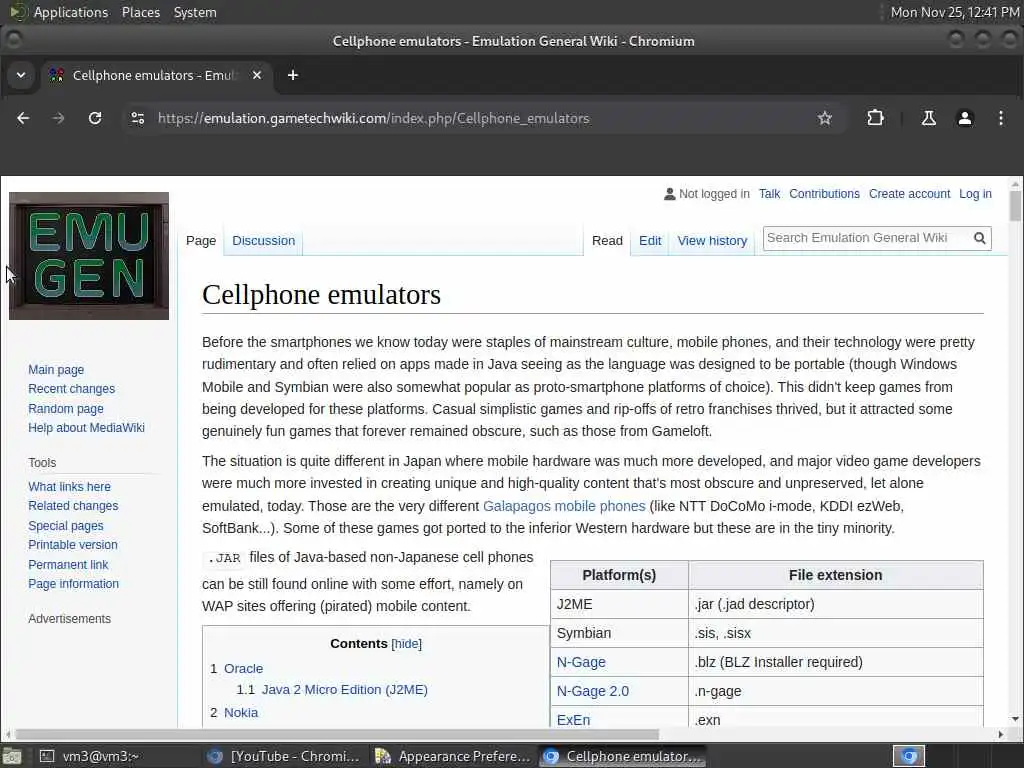Screen dimensions: 1024x768
Task: Open the Talk link
Action: [x=769, y=194]
